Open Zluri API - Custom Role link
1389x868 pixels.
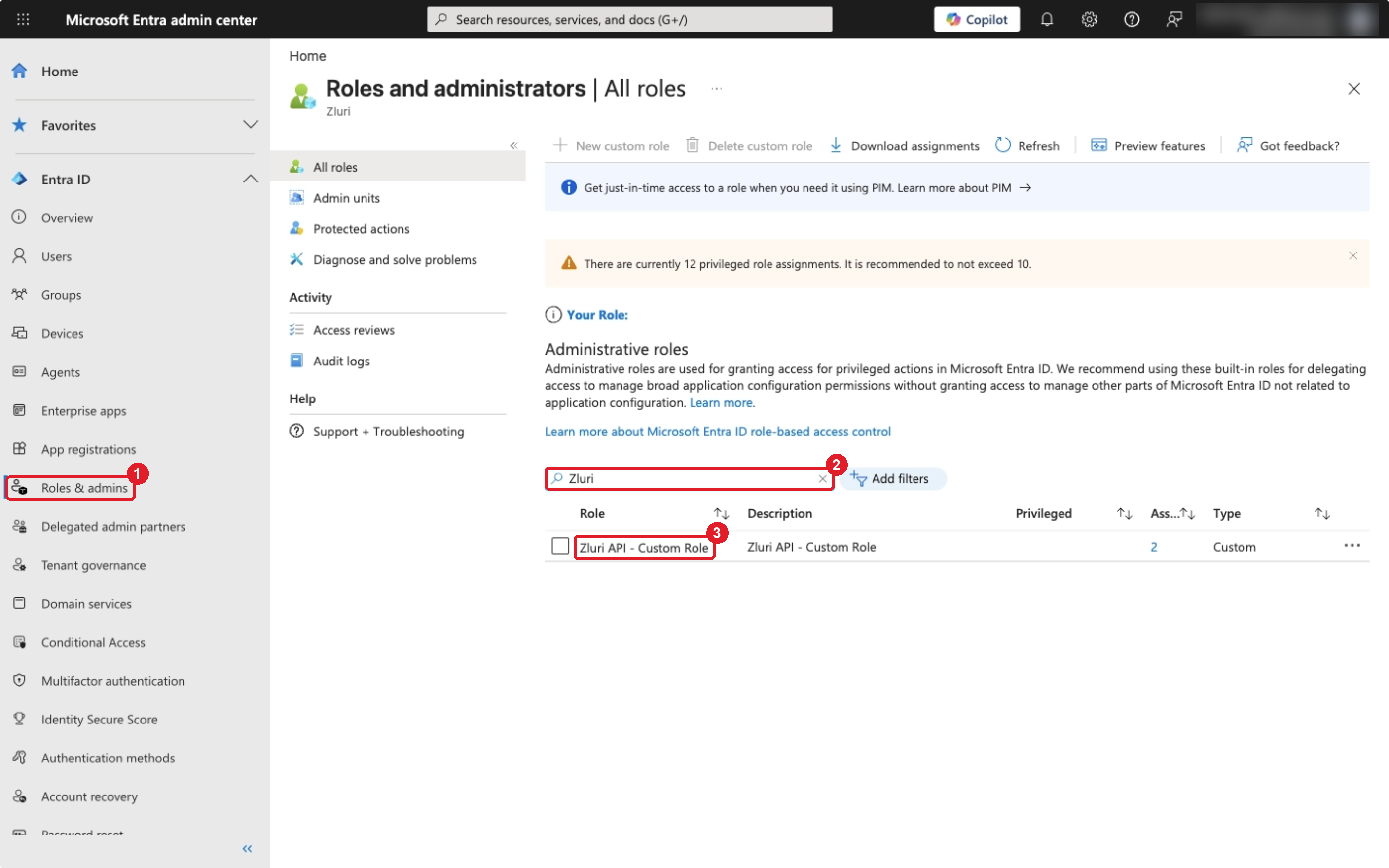643,547
